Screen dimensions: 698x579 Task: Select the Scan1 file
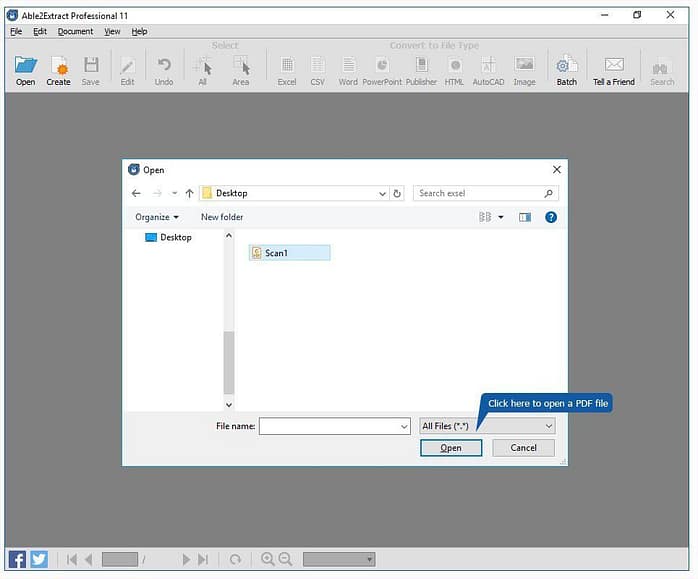tap(289, 253)
